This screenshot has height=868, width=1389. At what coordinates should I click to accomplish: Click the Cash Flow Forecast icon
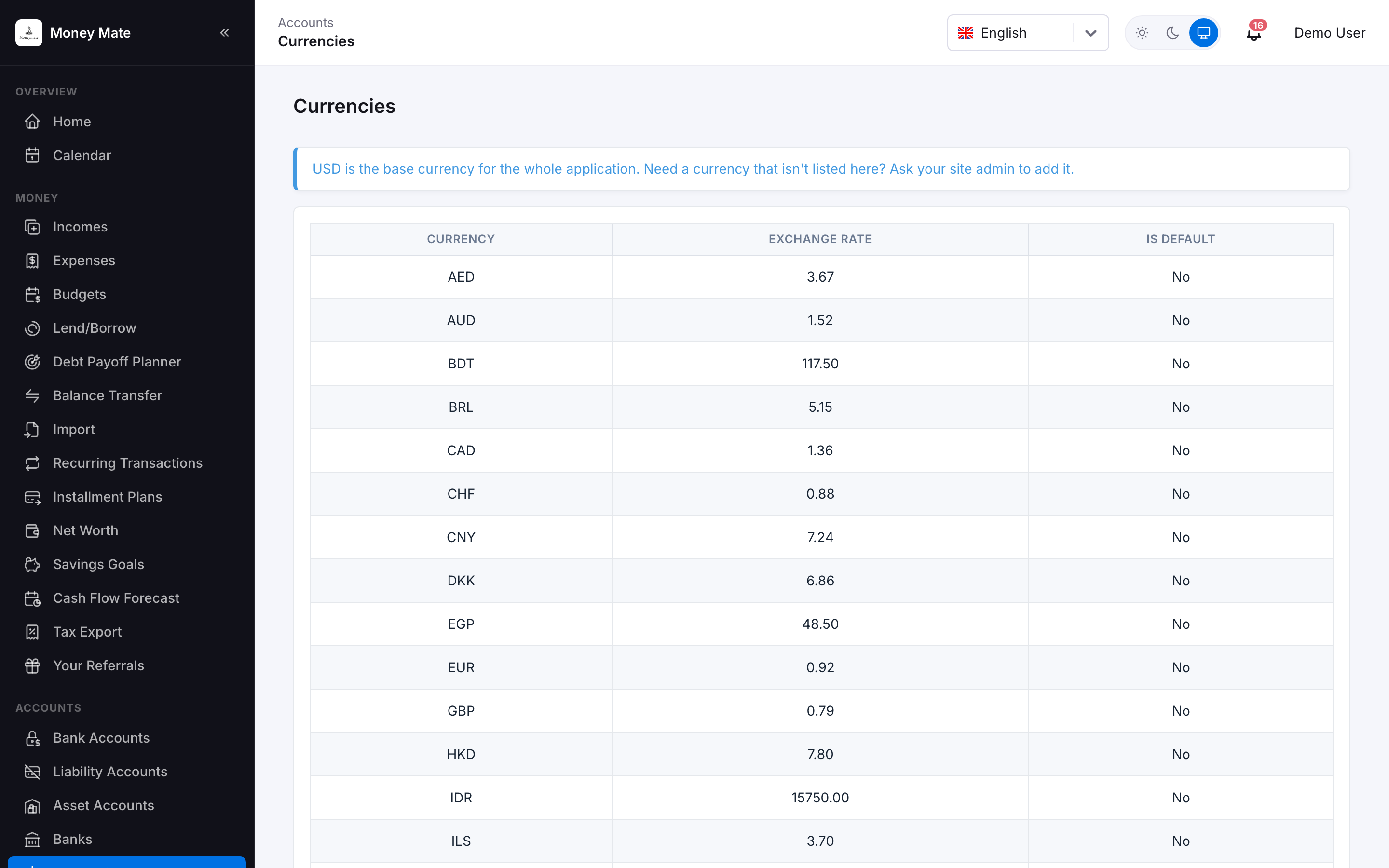pos(32,598)
